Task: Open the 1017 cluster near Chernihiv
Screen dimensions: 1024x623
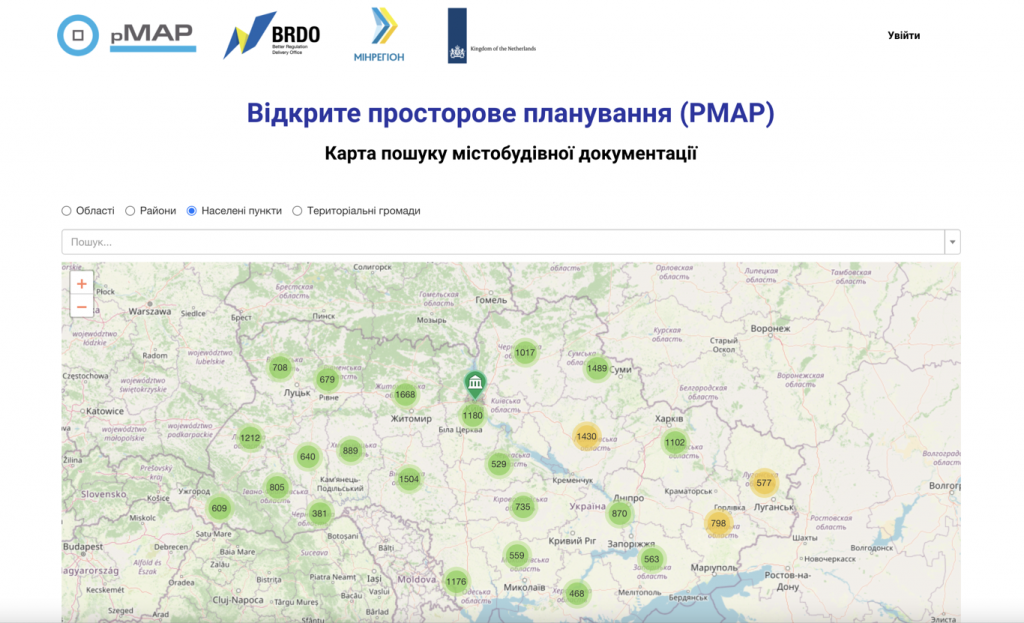Action: [x=524, y=352]
